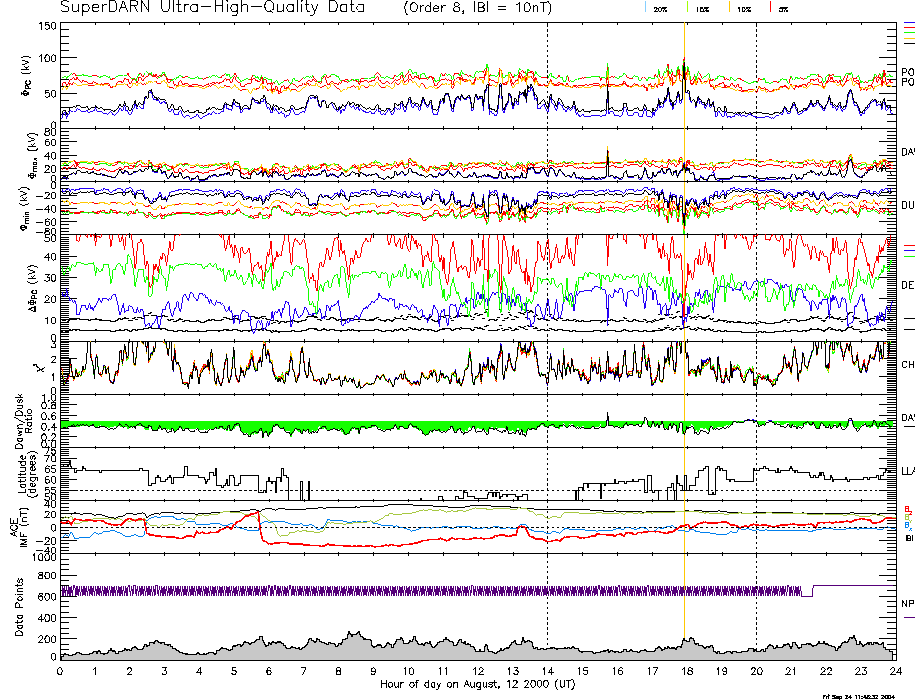Click the title 'SuperDARN Ultra-High-Quality Data'
Viewport: 915px width, 700px height.
[212, 8]
